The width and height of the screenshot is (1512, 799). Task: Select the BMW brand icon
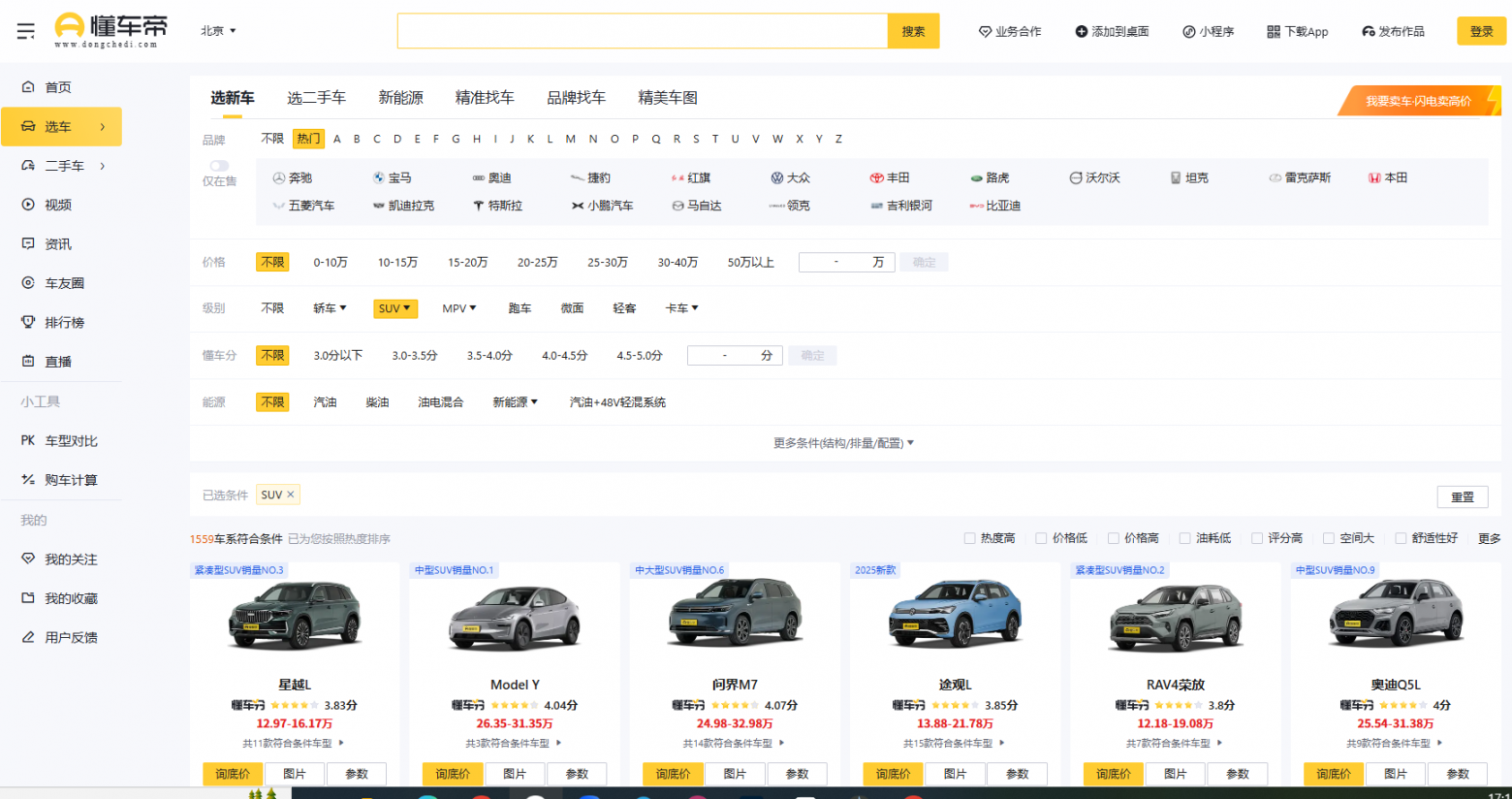[379, 178]
